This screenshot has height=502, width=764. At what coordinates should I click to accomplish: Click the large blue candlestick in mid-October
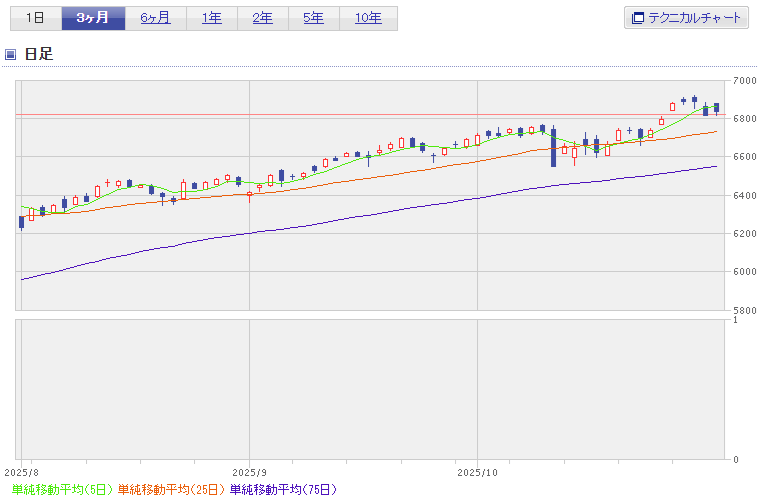coord(553,147)
